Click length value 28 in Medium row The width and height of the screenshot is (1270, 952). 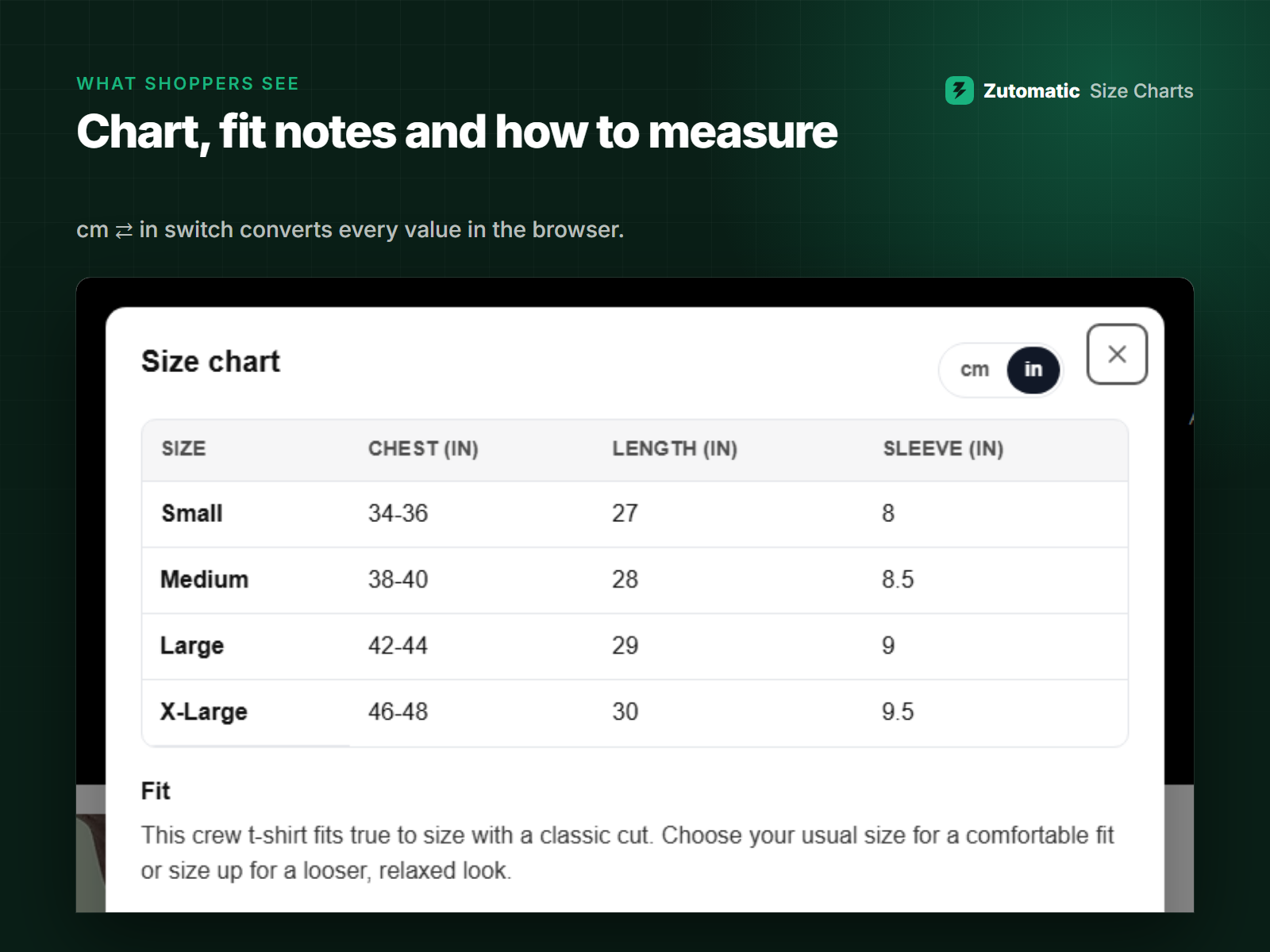(x=625, y=579)
